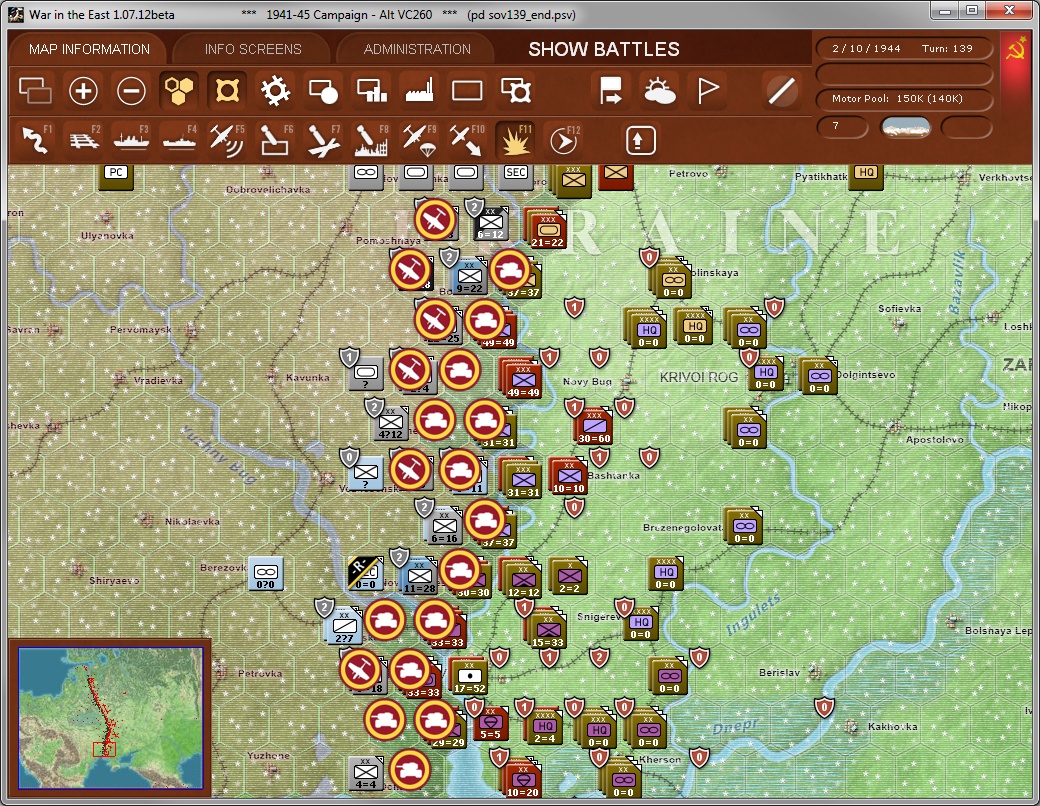Toggle the hex grid honeycomb button

(179, 91)
